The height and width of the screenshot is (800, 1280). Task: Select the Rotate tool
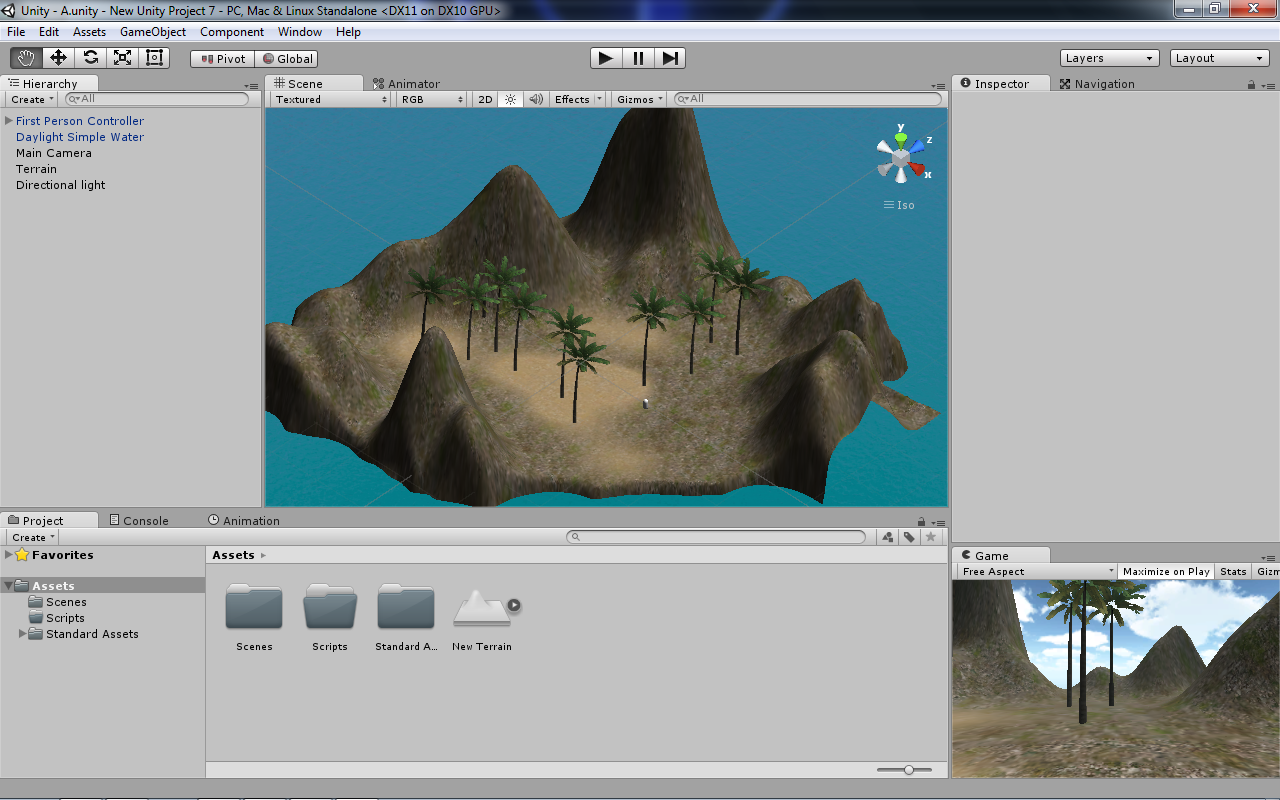[x=90, y=57]
